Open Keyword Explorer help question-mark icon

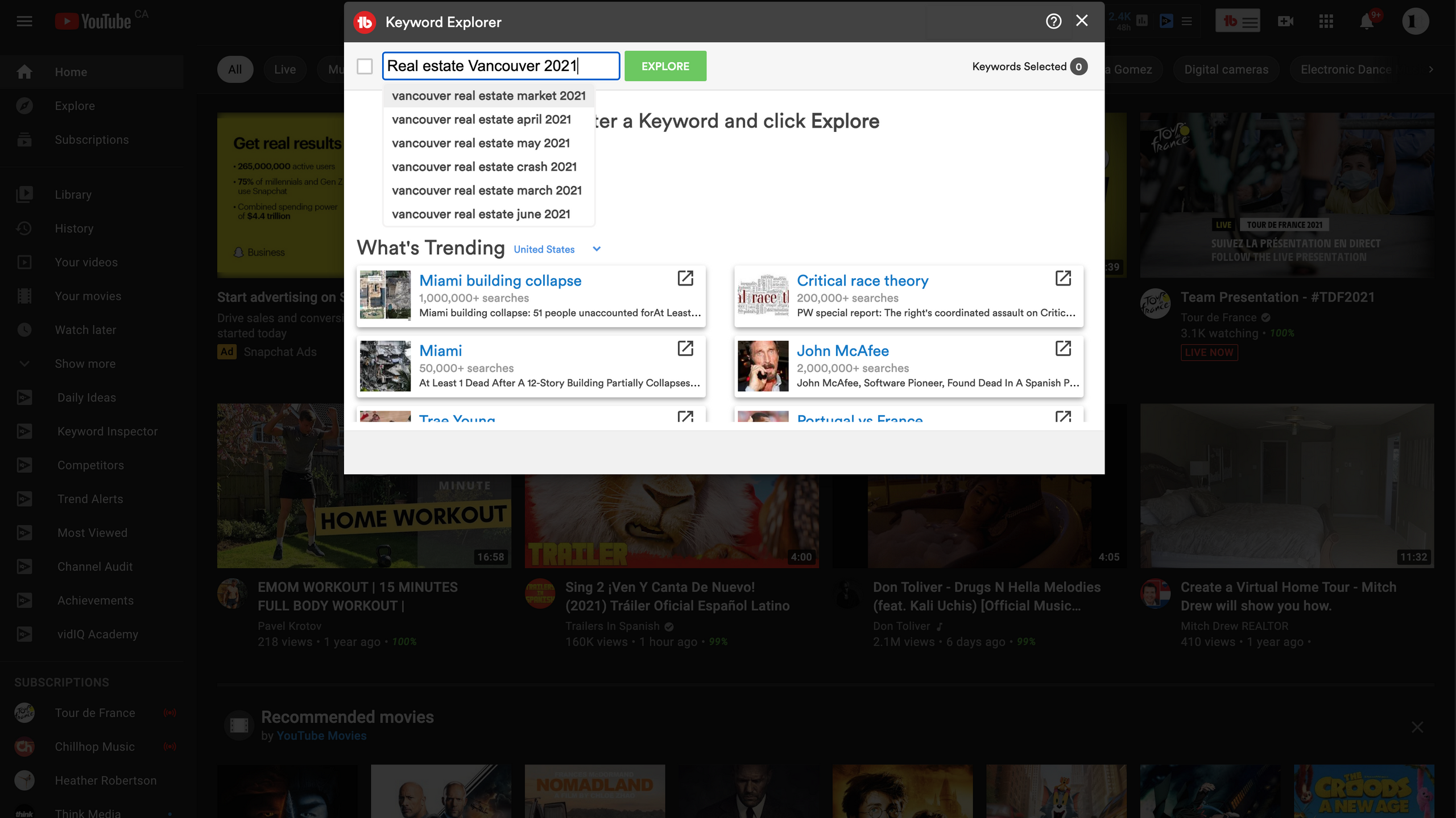(1053, 22)
